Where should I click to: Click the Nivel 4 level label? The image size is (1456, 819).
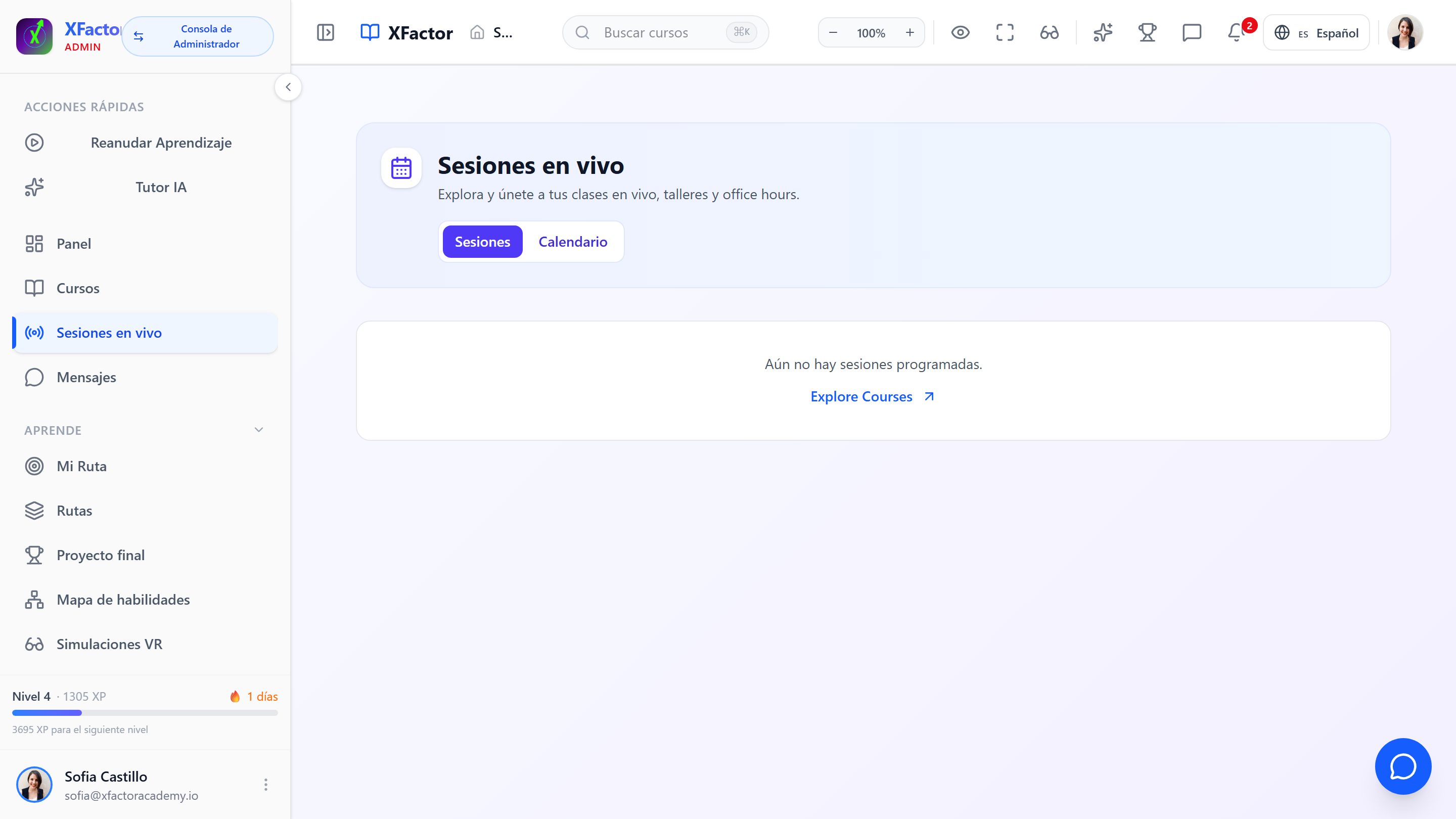[31, 696]
